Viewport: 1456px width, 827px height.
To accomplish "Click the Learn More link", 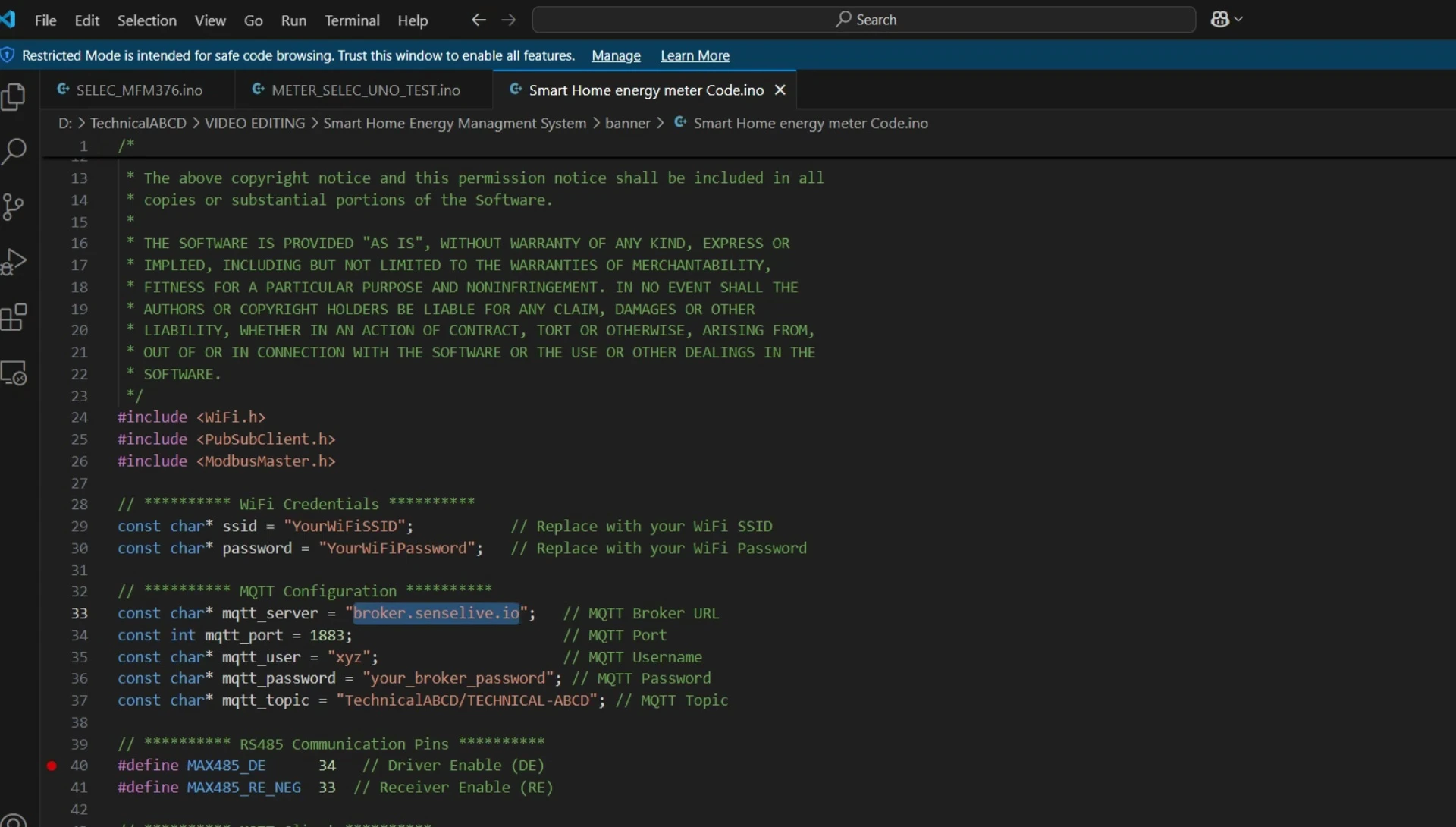I will pos(695,56).
